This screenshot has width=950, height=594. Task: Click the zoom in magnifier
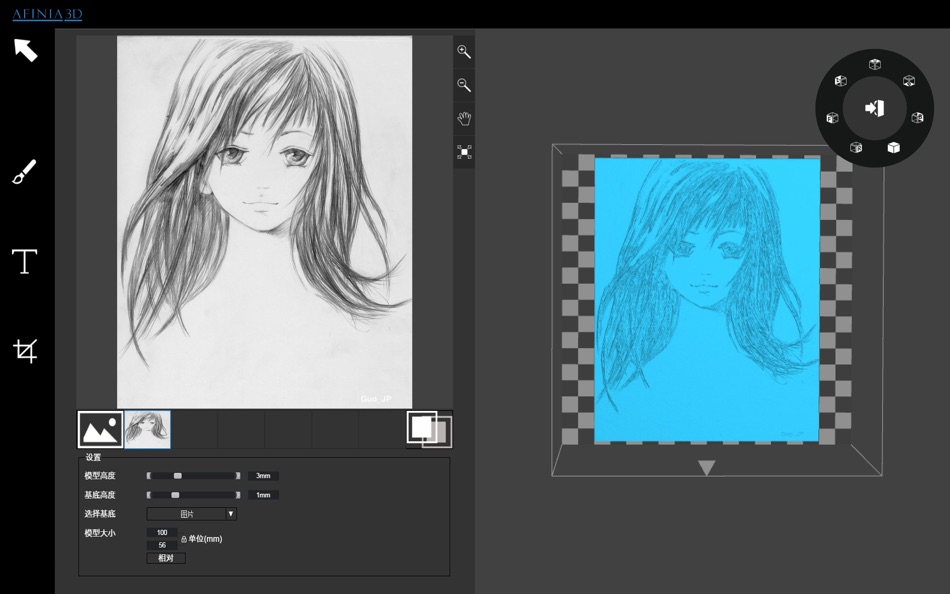[464, 51]
